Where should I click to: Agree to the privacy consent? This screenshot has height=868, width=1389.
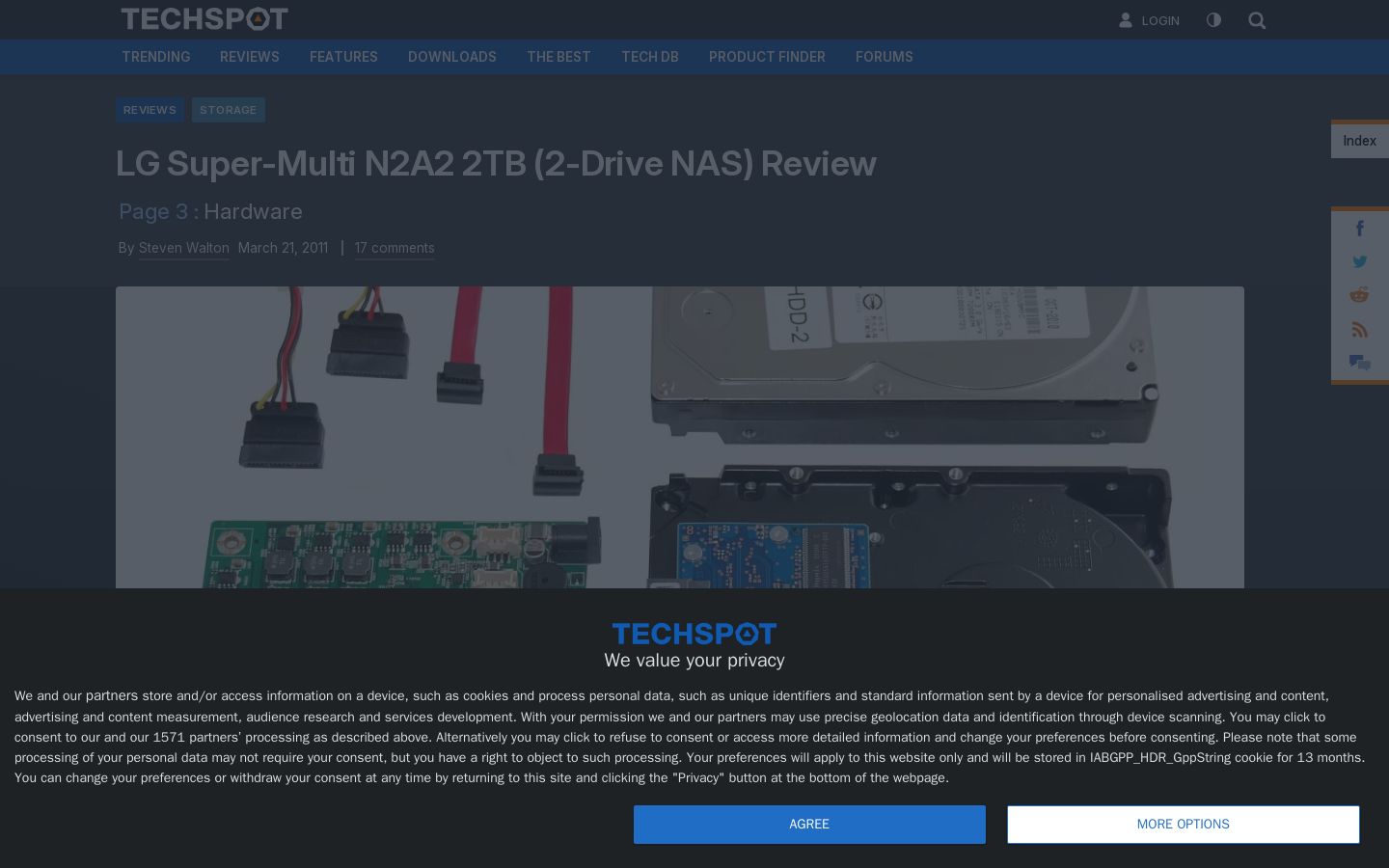tap(809, 825)
